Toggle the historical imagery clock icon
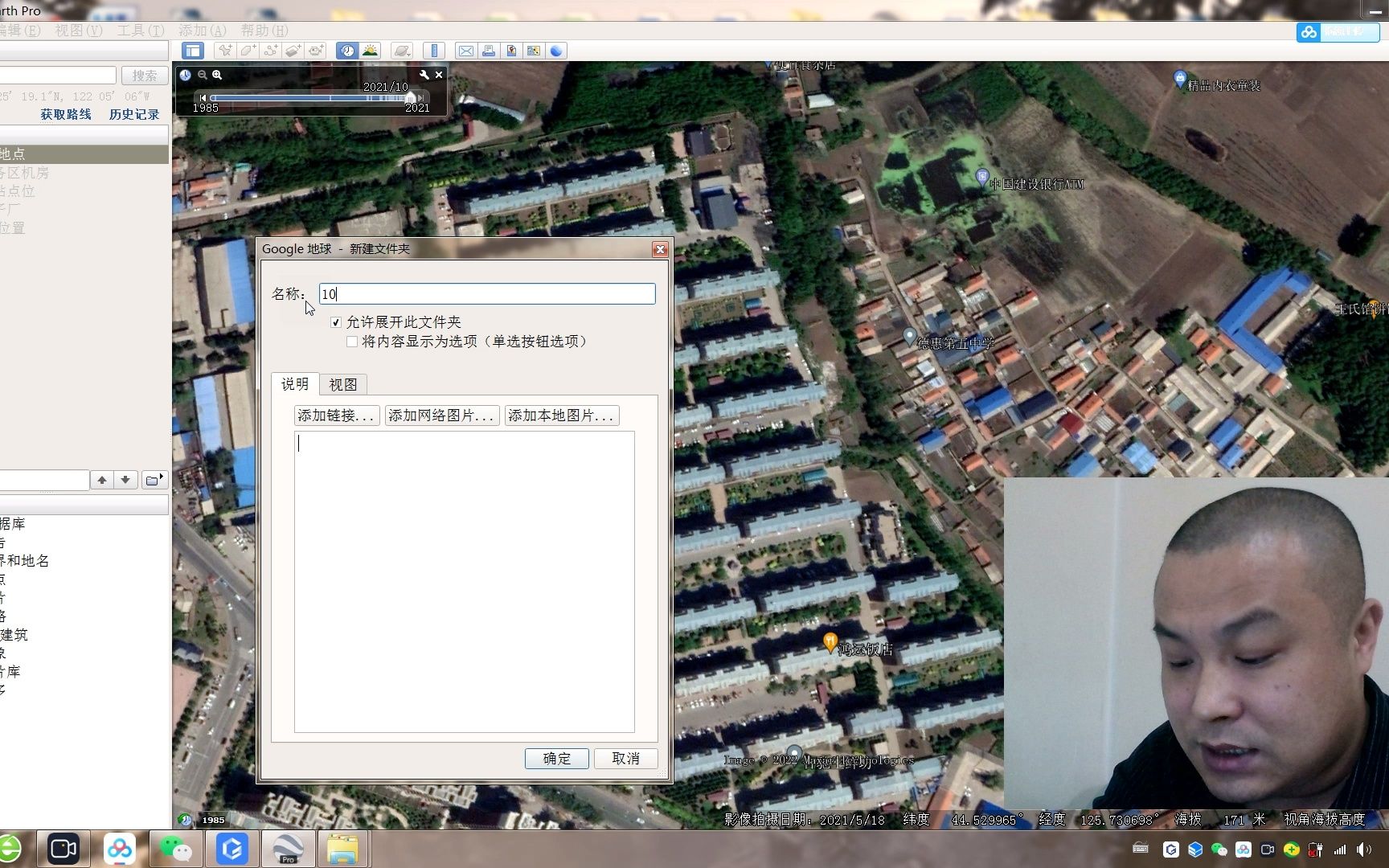This screenshot has height=868, width=1389. point(347,51)
